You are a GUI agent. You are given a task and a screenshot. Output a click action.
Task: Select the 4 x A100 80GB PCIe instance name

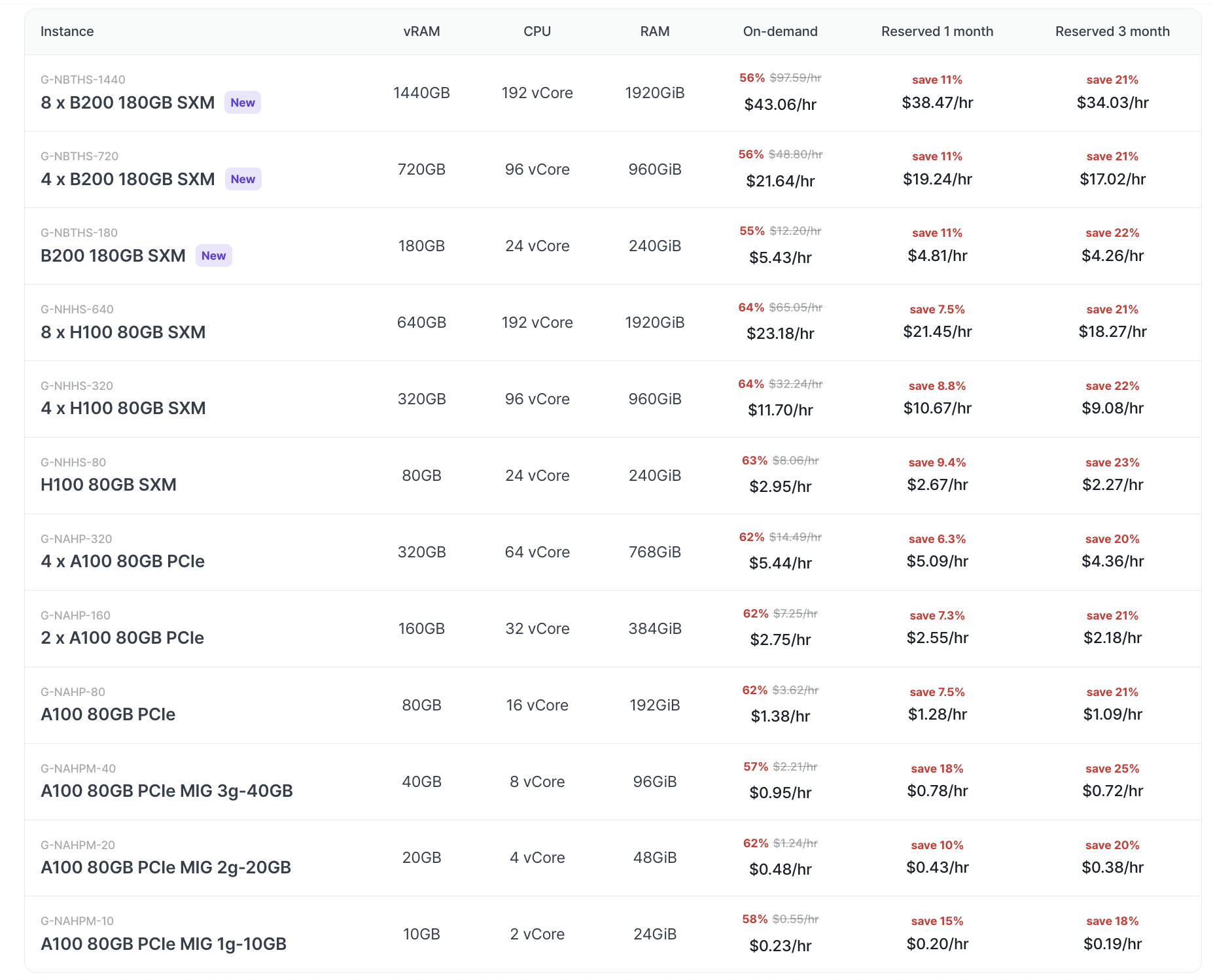[122, 561]
